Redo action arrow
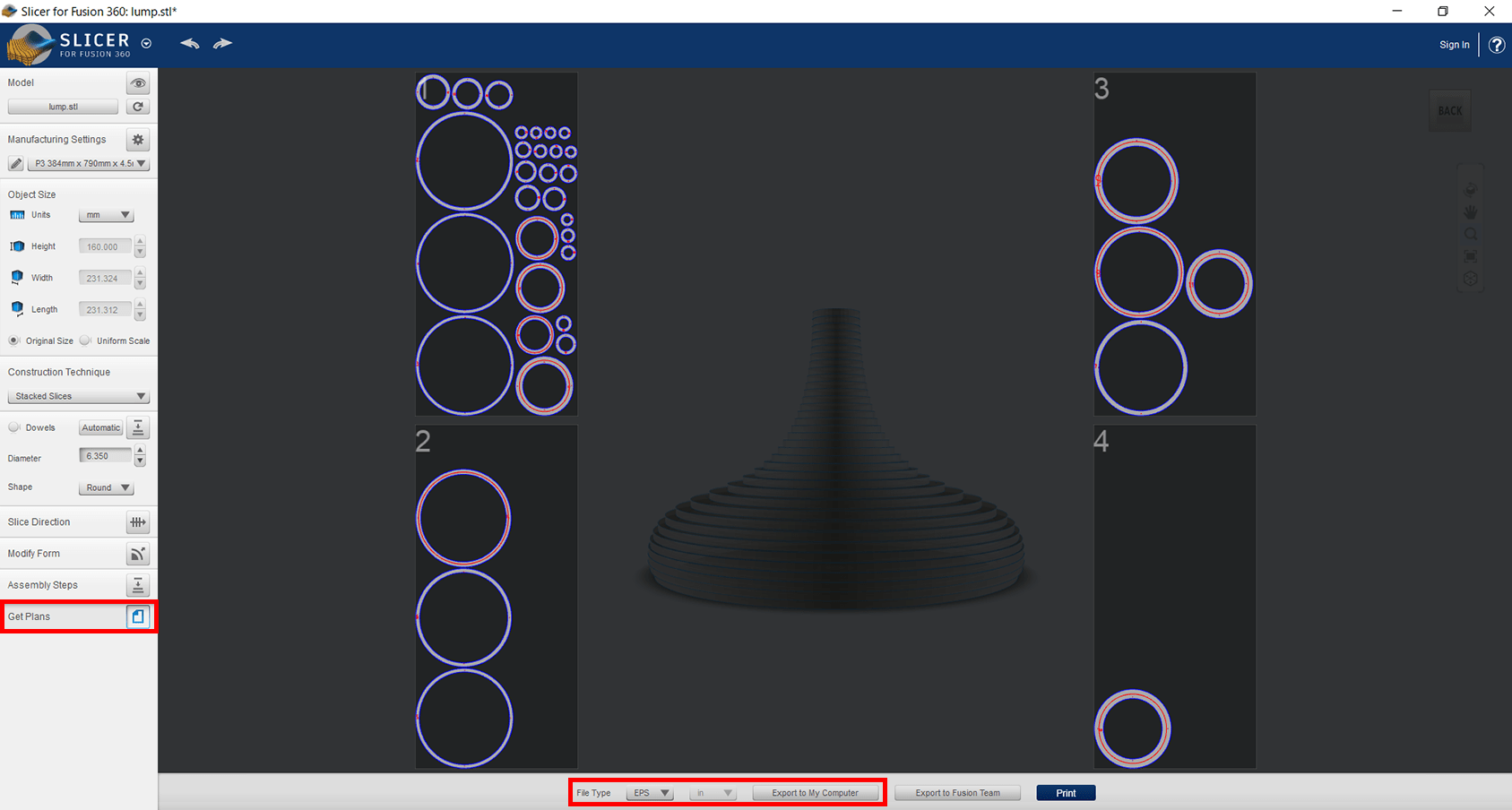The width and height of the screenshot is (1512, 810). click(x=222, y=43)
